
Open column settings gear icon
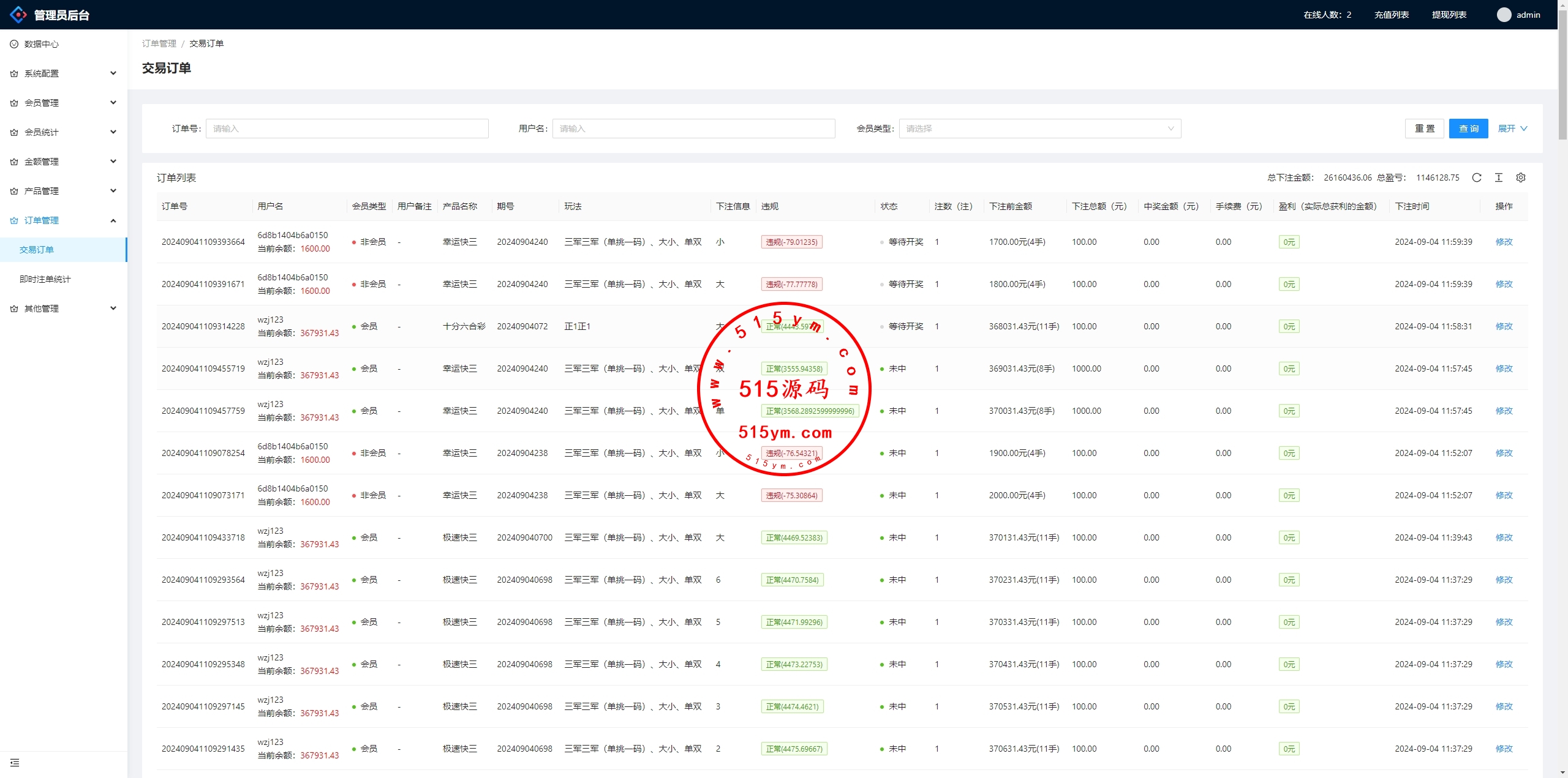point(1521,178)
